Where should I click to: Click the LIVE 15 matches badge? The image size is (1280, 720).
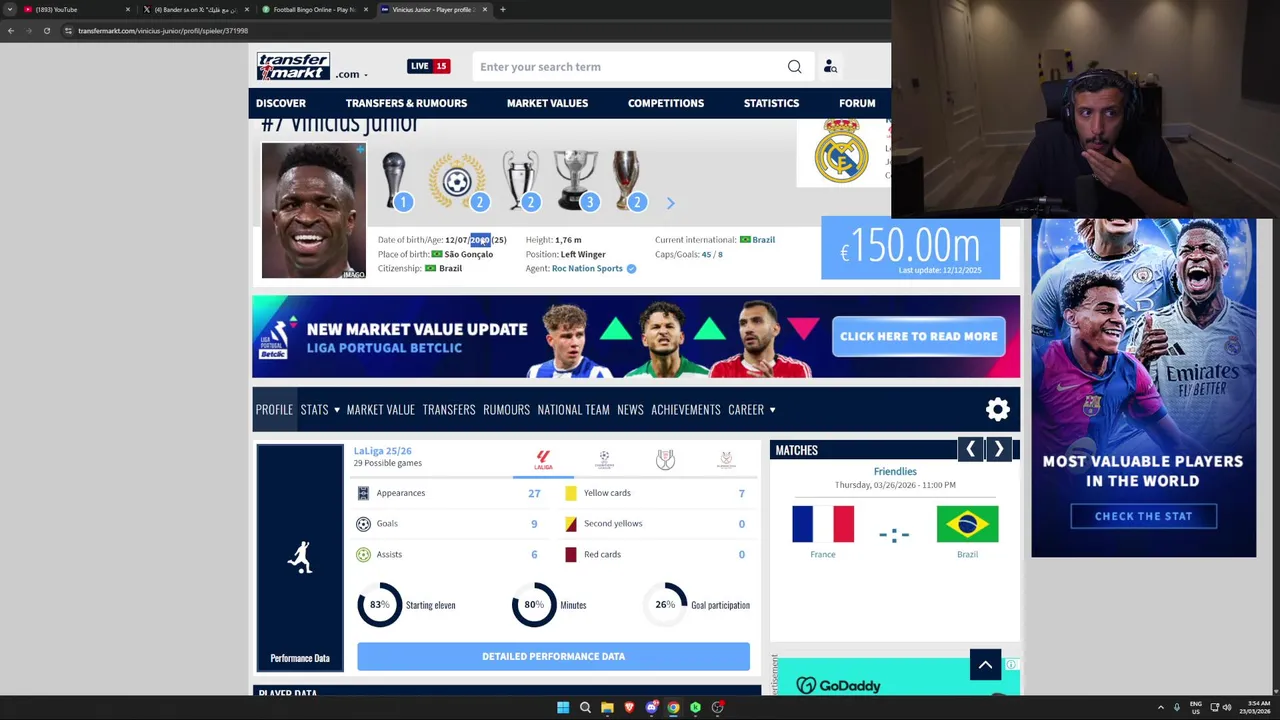[x=428, y=66]
